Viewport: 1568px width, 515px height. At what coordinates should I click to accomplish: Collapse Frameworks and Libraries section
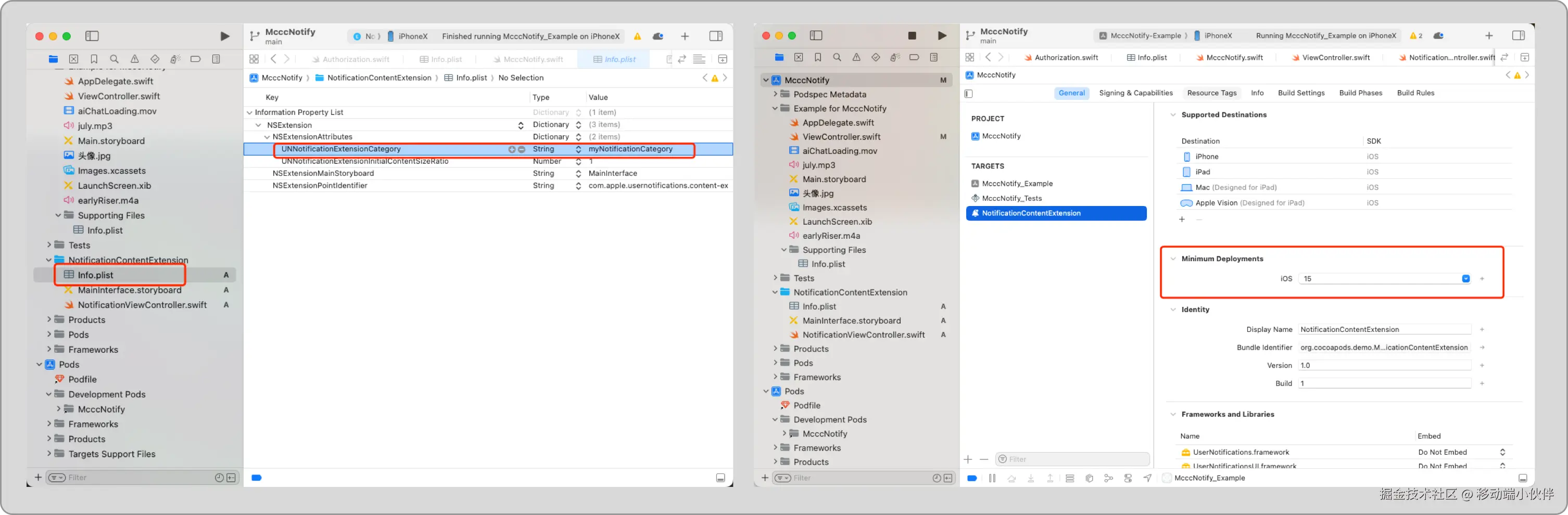[x=1173, y=415]
